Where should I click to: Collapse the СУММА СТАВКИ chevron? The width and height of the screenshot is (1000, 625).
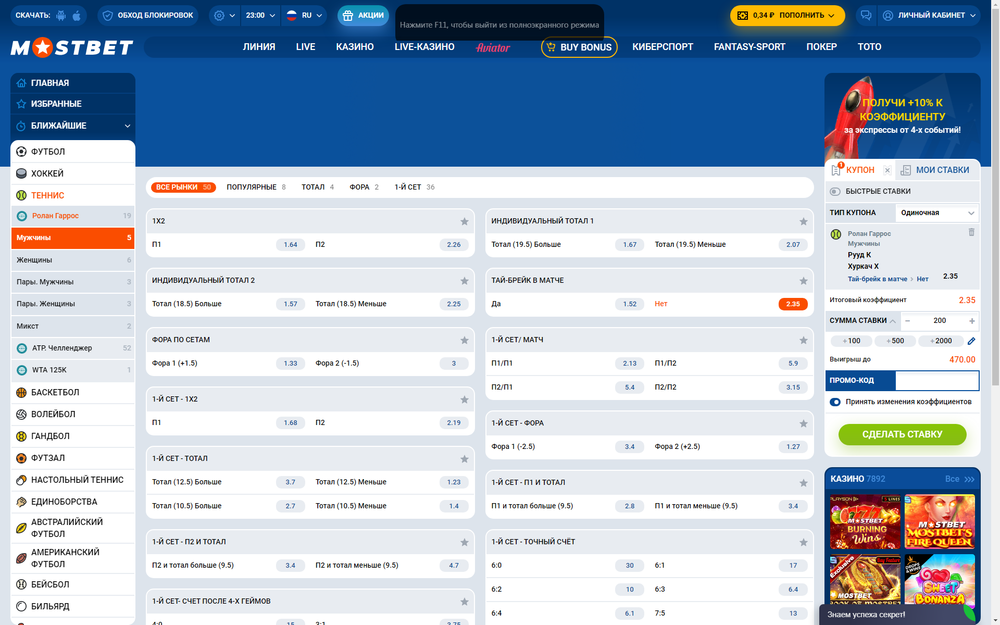click(893, 321)
